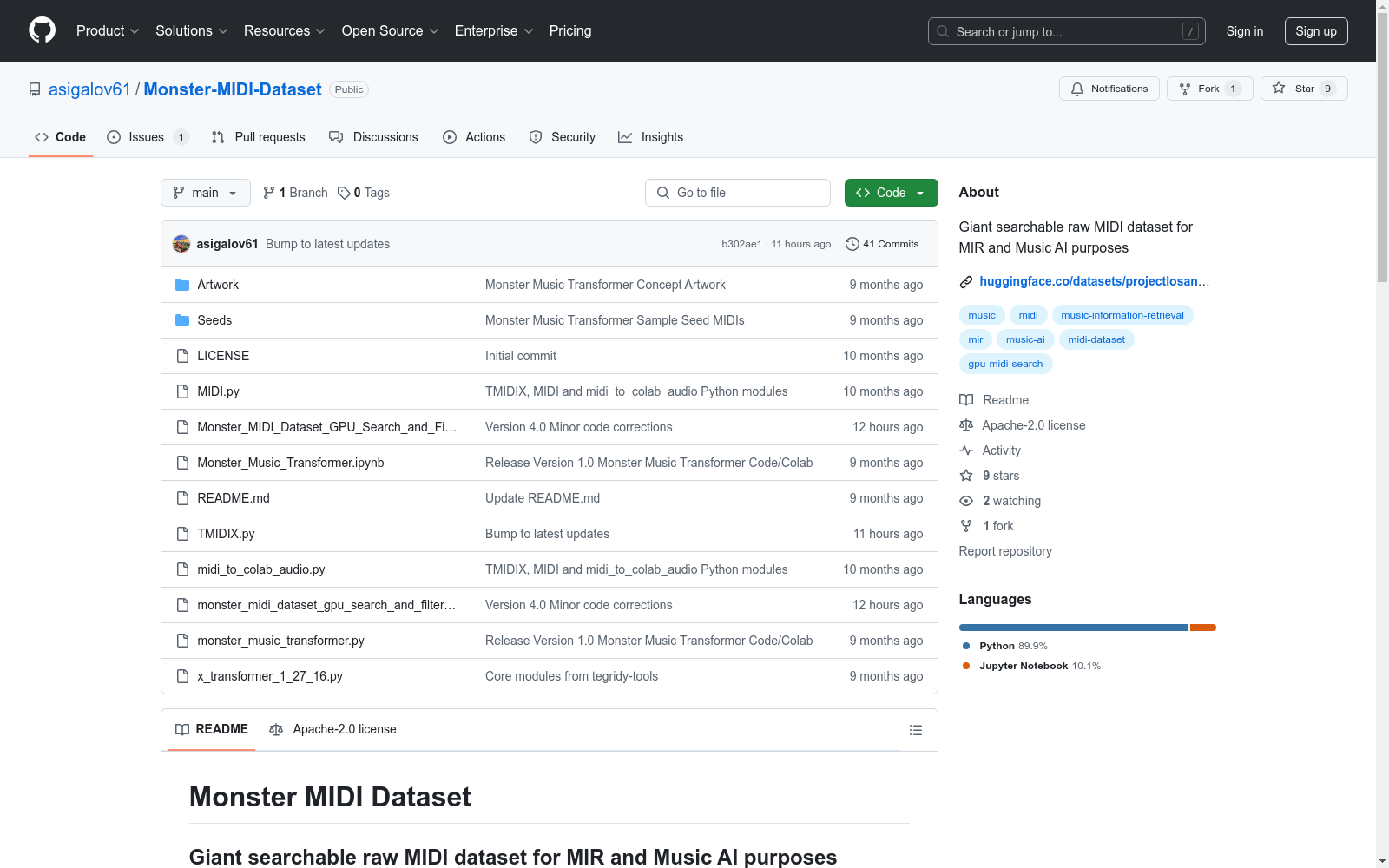Open the Security tab
The height and width of the screenshot is (868, 1389).
pos(563,137)
